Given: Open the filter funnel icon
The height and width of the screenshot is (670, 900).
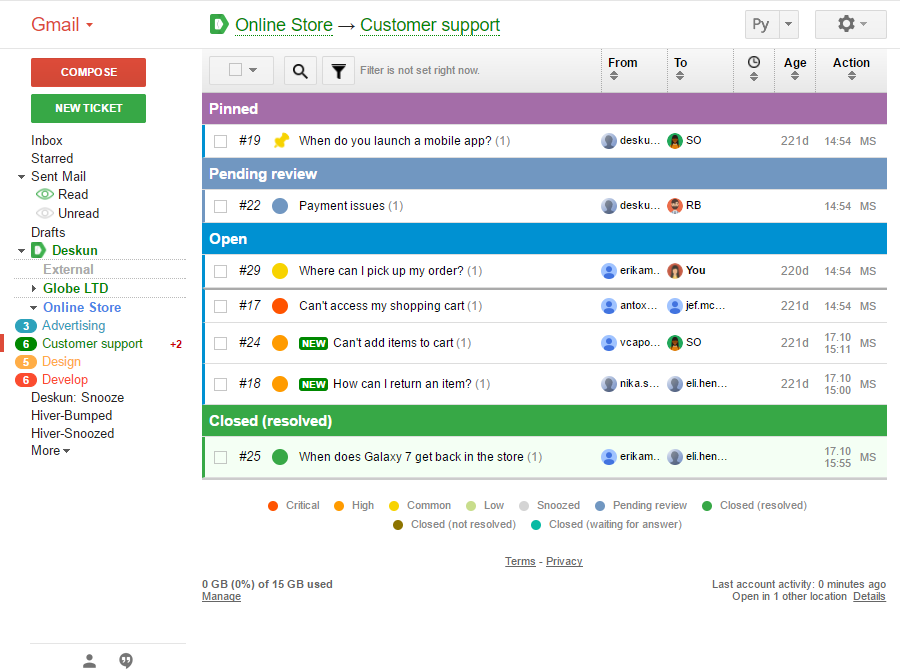Looking at the screenshot, I should pyautogui.click(x=339, y=70).
